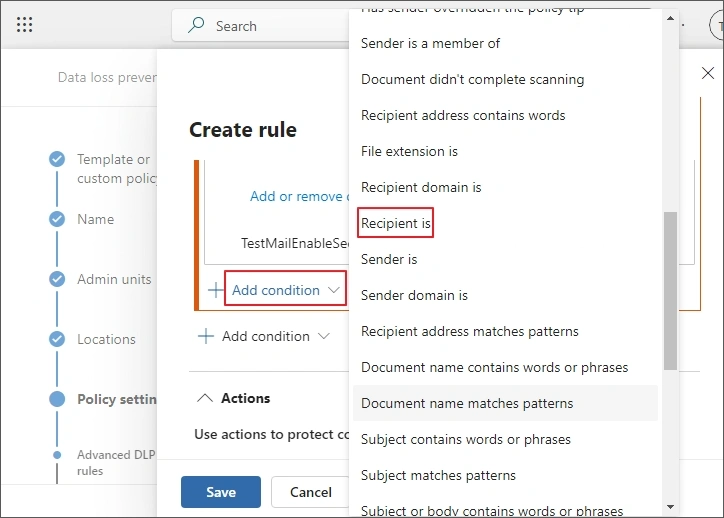Select Document didn't complete scanning

[506, 79]
